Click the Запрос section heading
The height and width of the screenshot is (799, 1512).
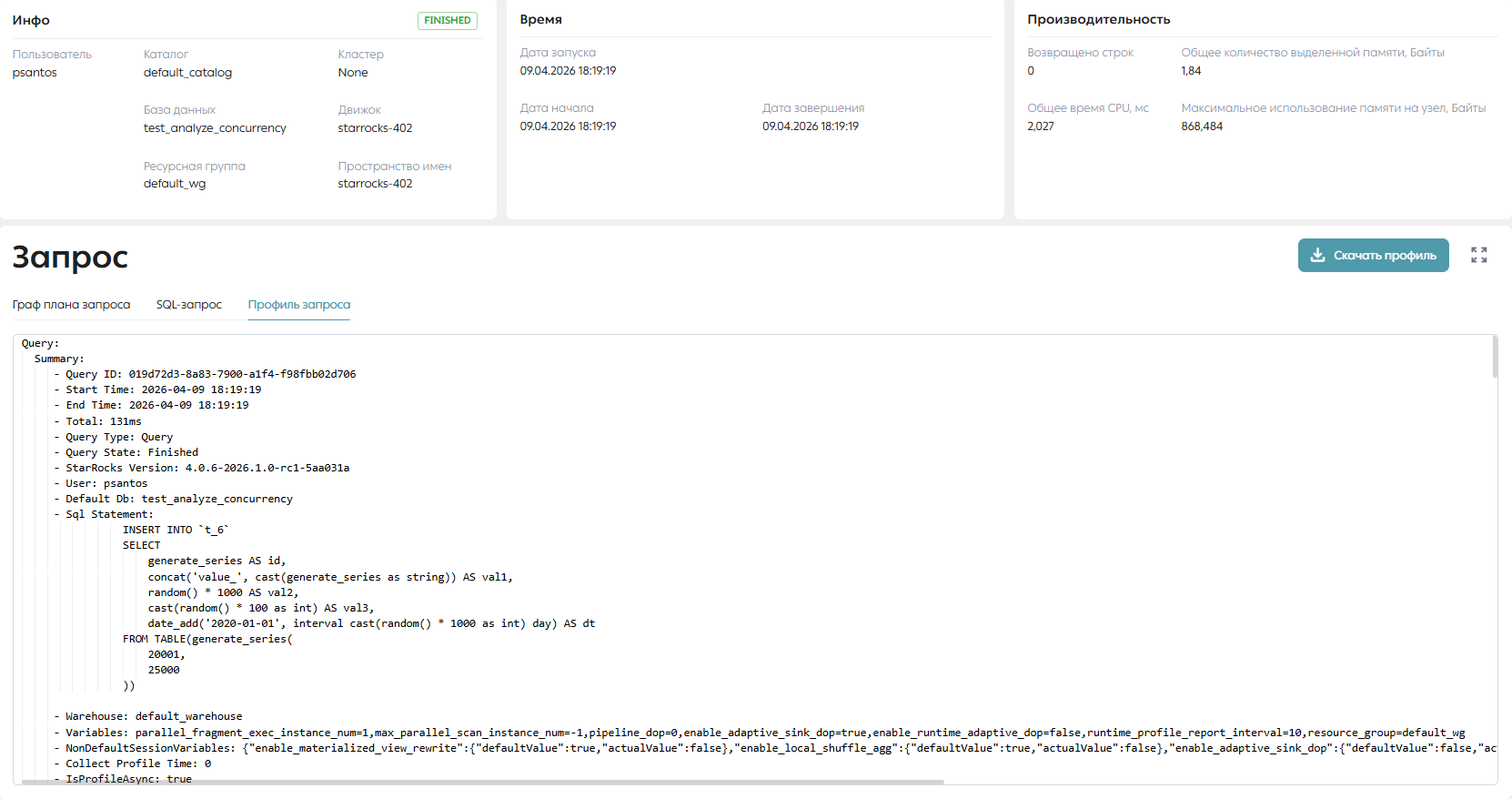click(70, 258)
